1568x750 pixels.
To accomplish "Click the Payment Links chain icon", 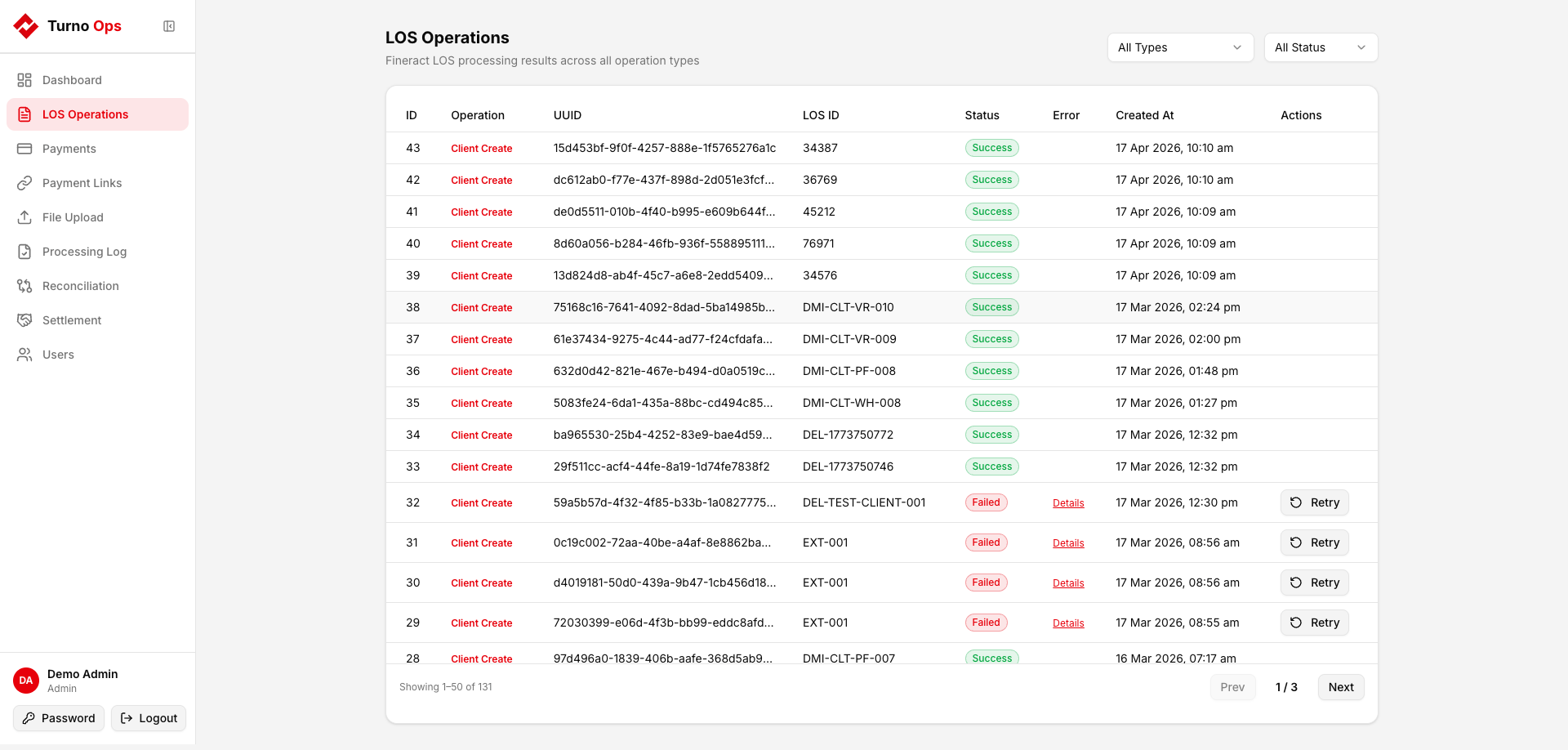I will 24,183.
